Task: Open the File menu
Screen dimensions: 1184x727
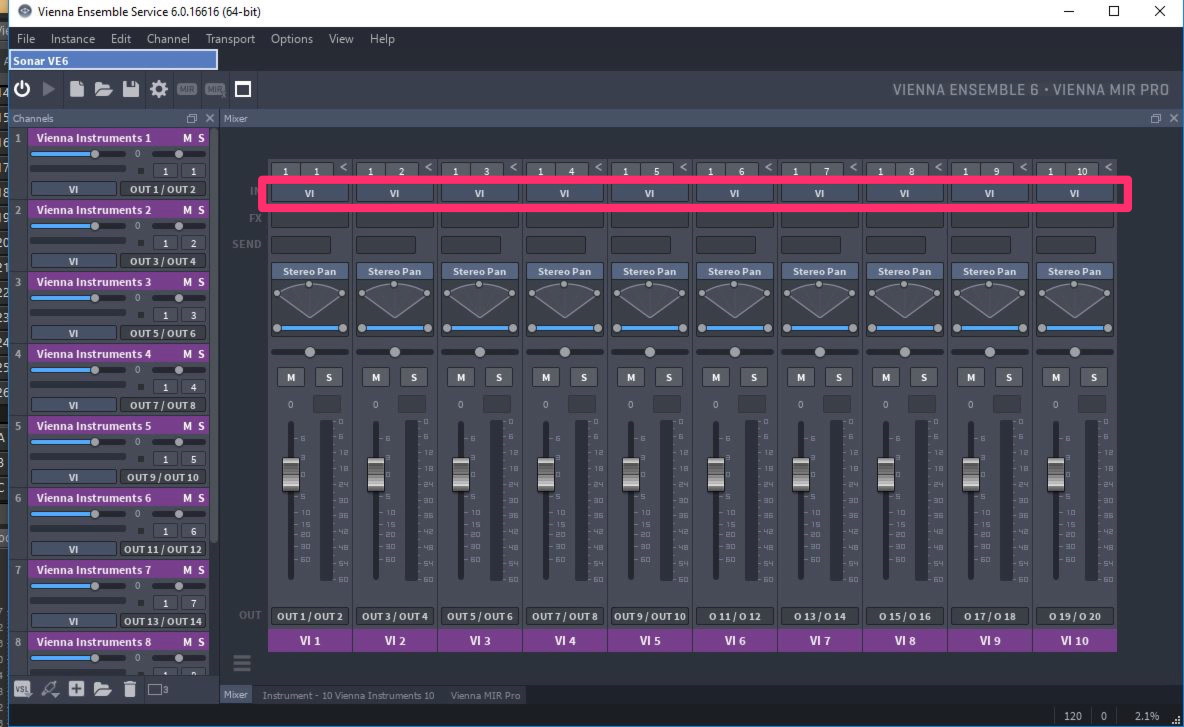Action: tap(26, 39)
